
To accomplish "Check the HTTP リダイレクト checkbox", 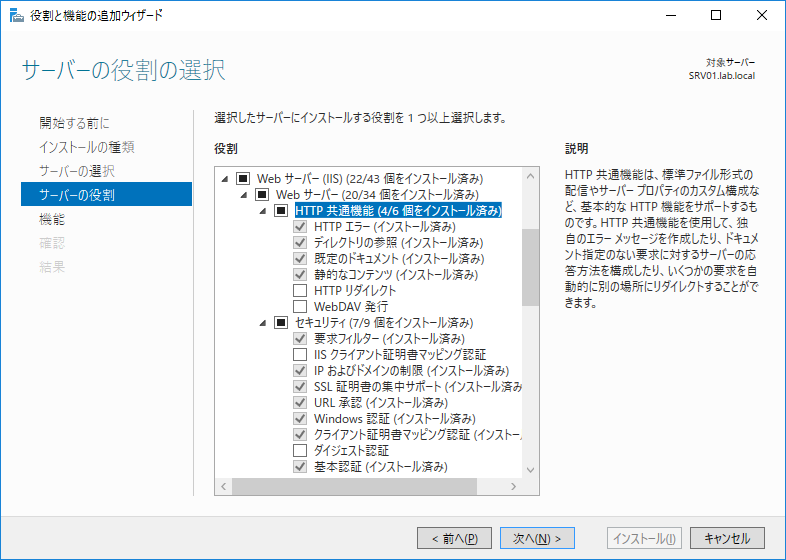I will tap(300, 290).
